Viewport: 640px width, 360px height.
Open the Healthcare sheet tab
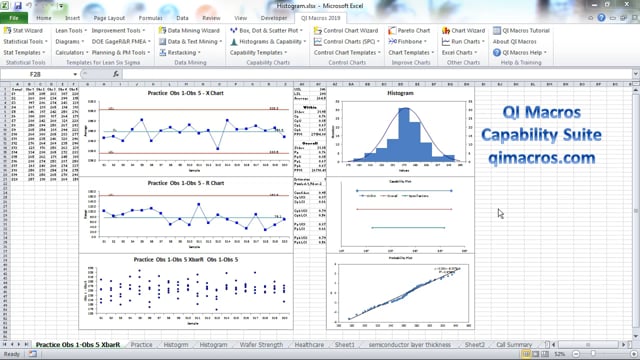[x=309, y=344]
